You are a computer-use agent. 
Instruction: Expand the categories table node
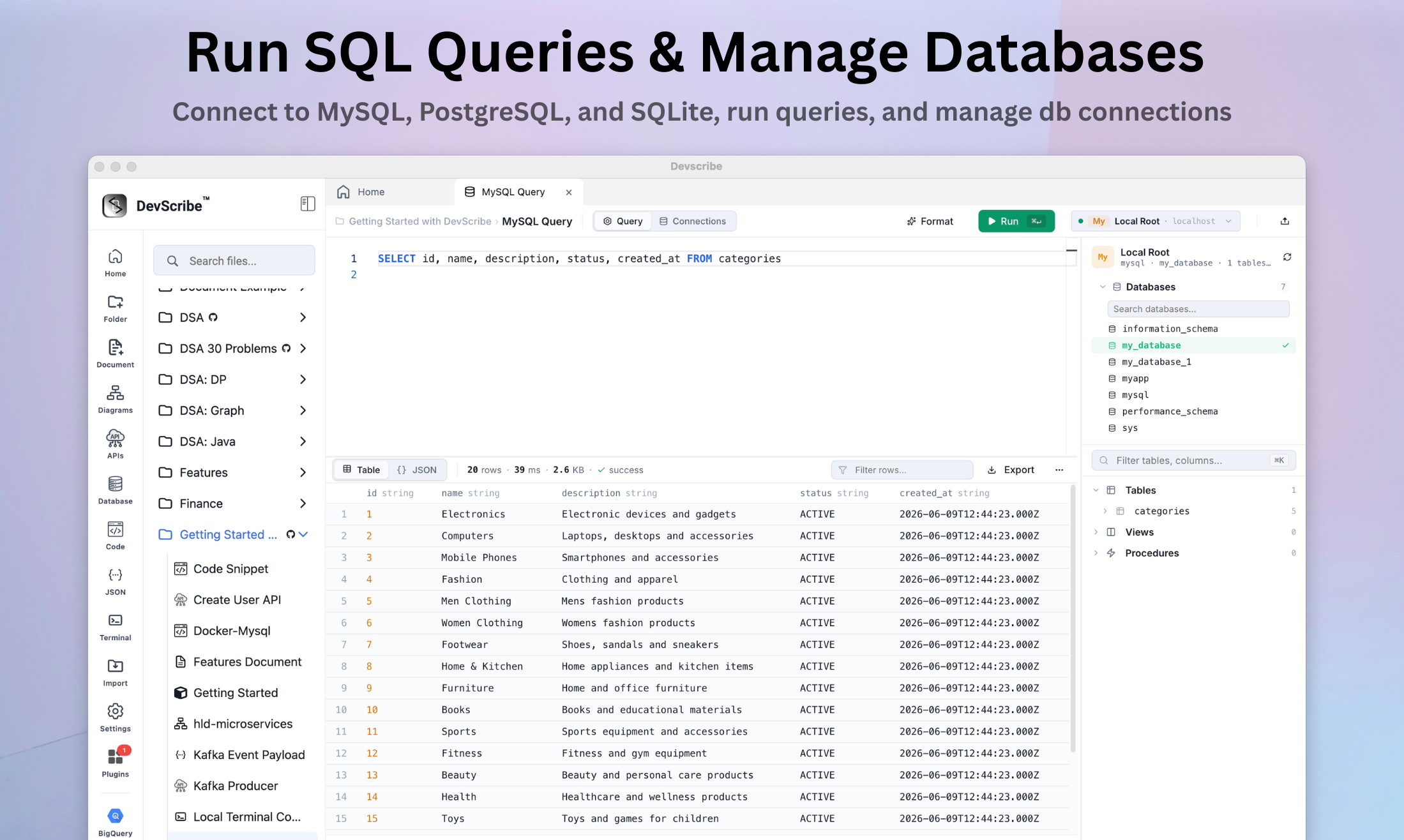coord(1105,511)
